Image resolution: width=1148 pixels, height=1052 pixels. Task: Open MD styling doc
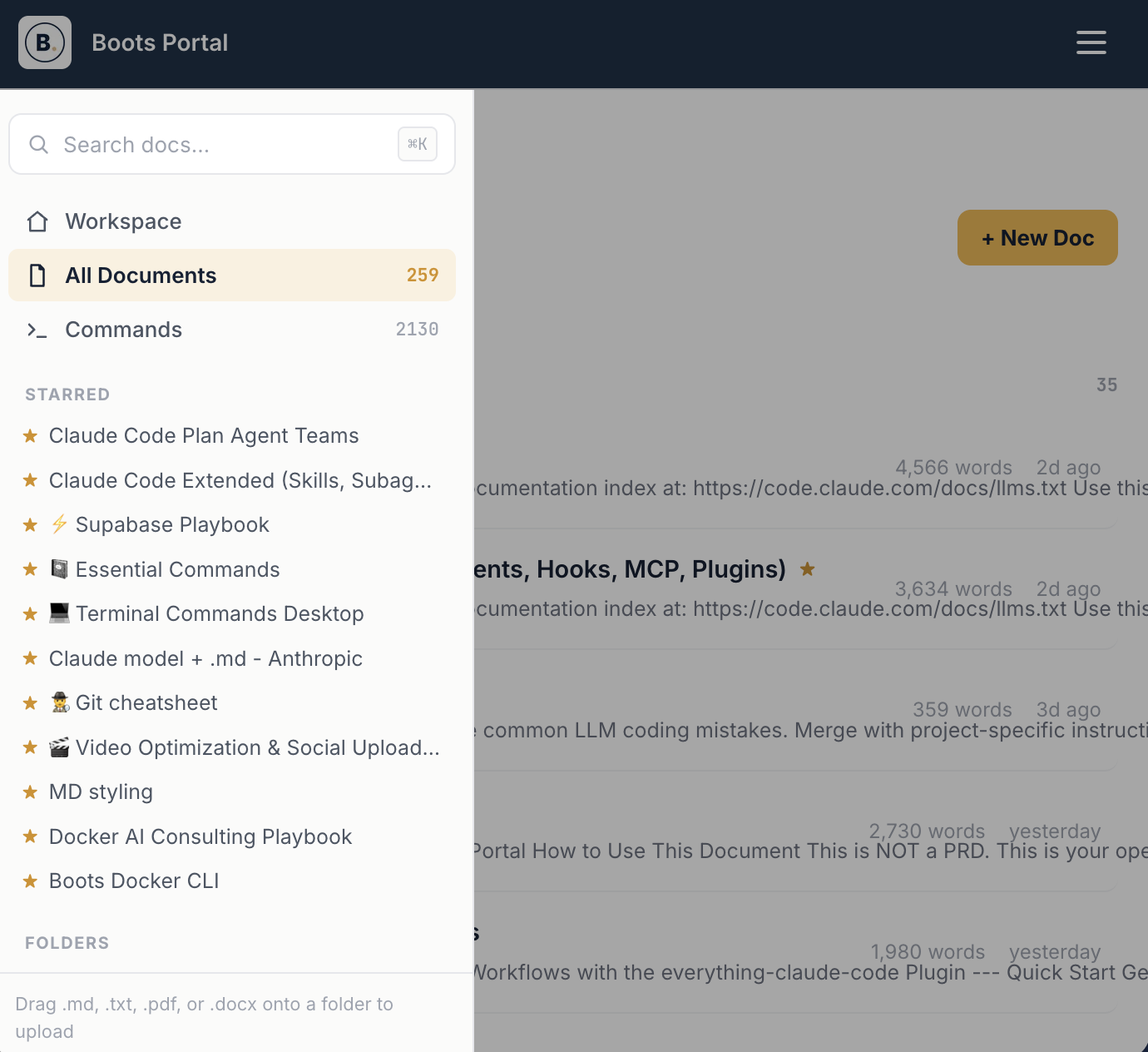click(x=101, y=791)
